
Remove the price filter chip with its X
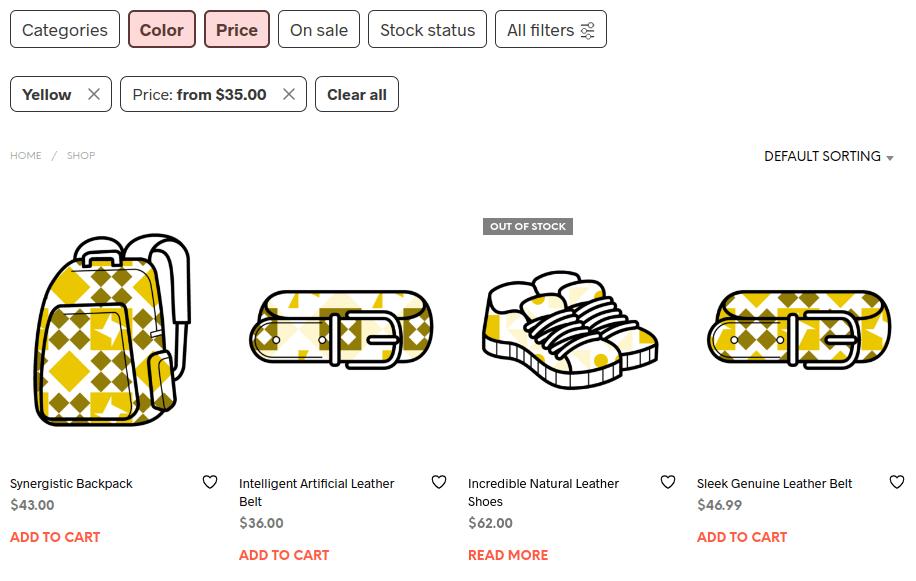pos(289,95)
